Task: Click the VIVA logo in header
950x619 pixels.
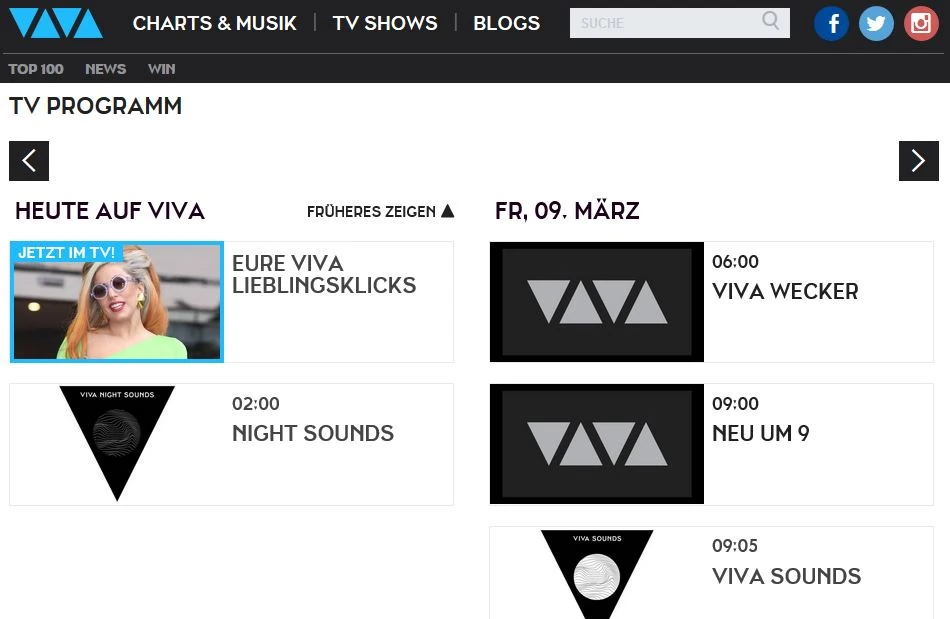Action: point(56,23)
